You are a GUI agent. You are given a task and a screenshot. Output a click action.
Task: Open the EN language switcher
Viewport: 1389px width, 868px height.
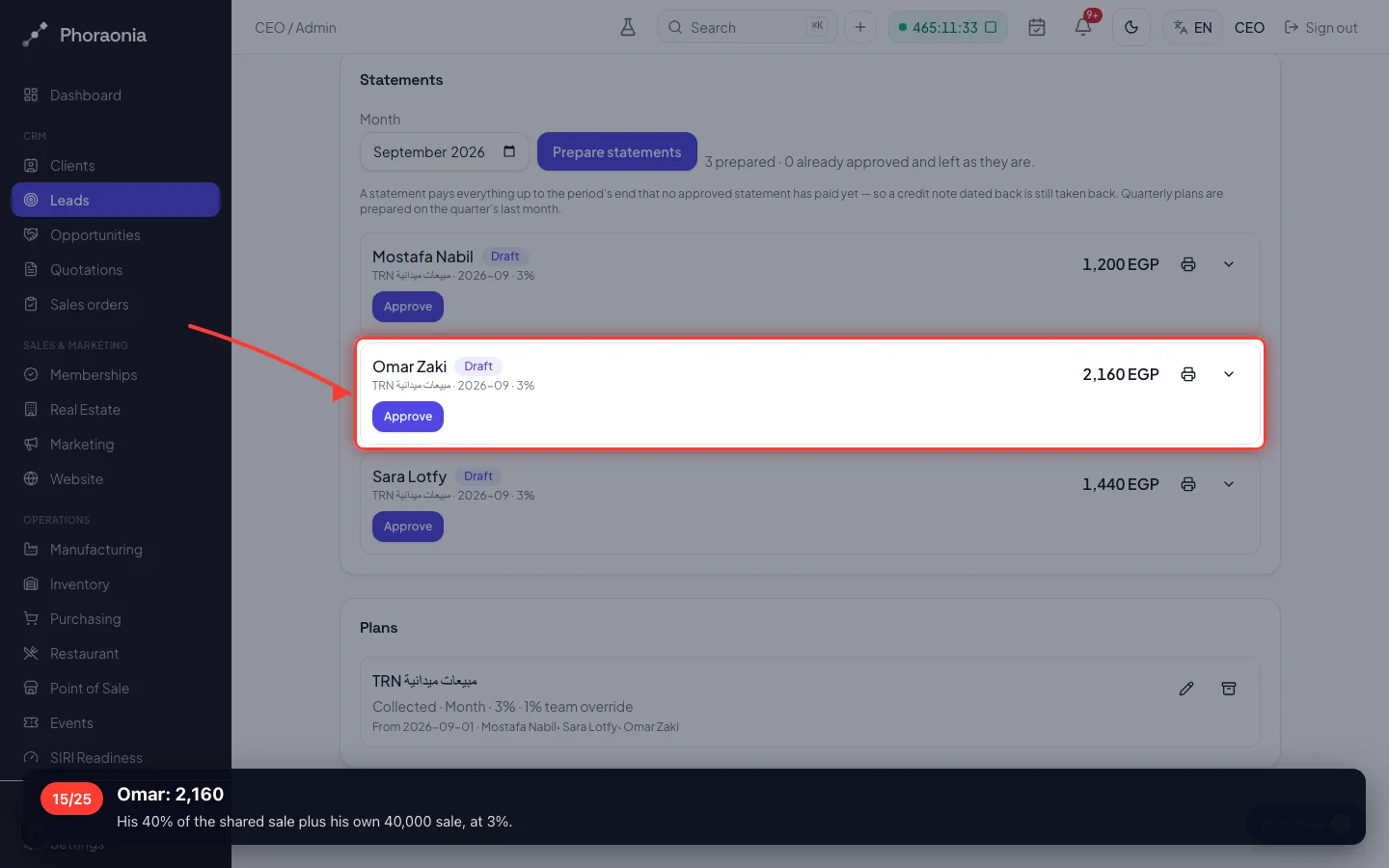tap(1192, 27)
